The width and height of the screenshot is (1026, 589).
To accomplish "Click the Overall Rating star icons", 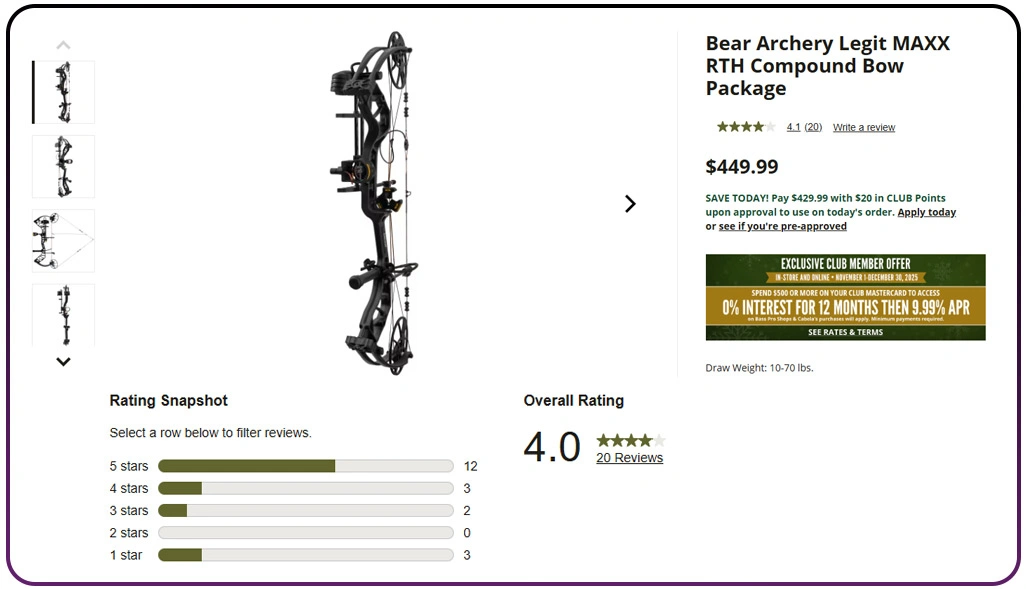I will tap(630, 440).
